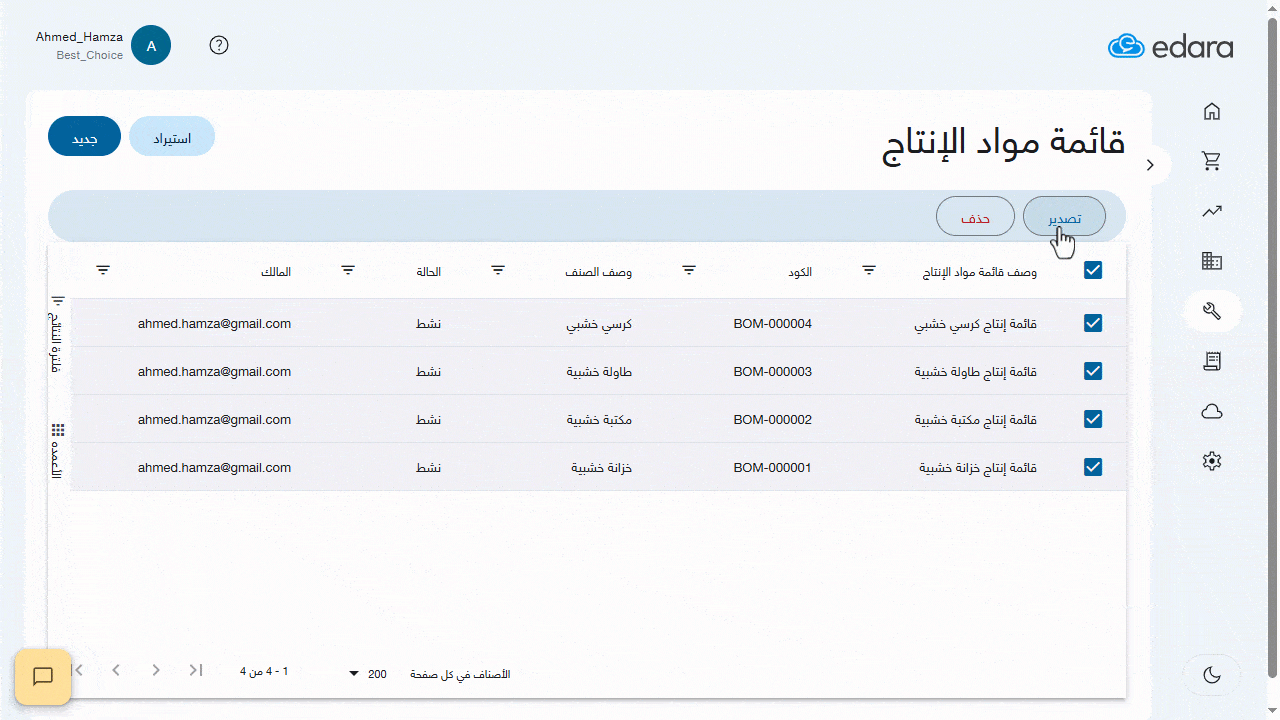Click the حذف delete button
Image resolution: width=1280 pixels, height=720 pixels.
tap(975, 217)
